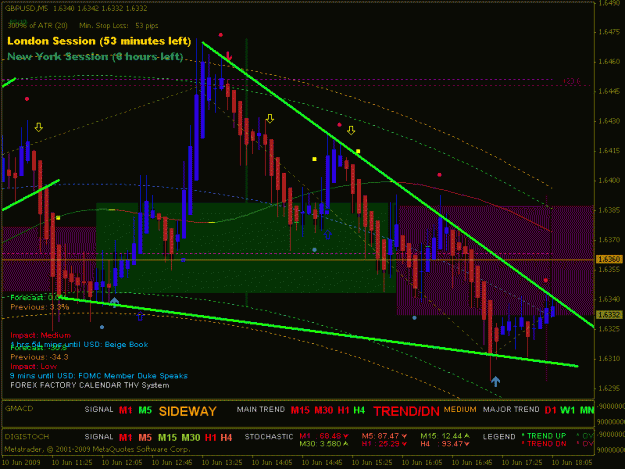Click the M15 main trend indicator in GMACD
This screenshot has width=625, height=469.
tap(300, 410)
